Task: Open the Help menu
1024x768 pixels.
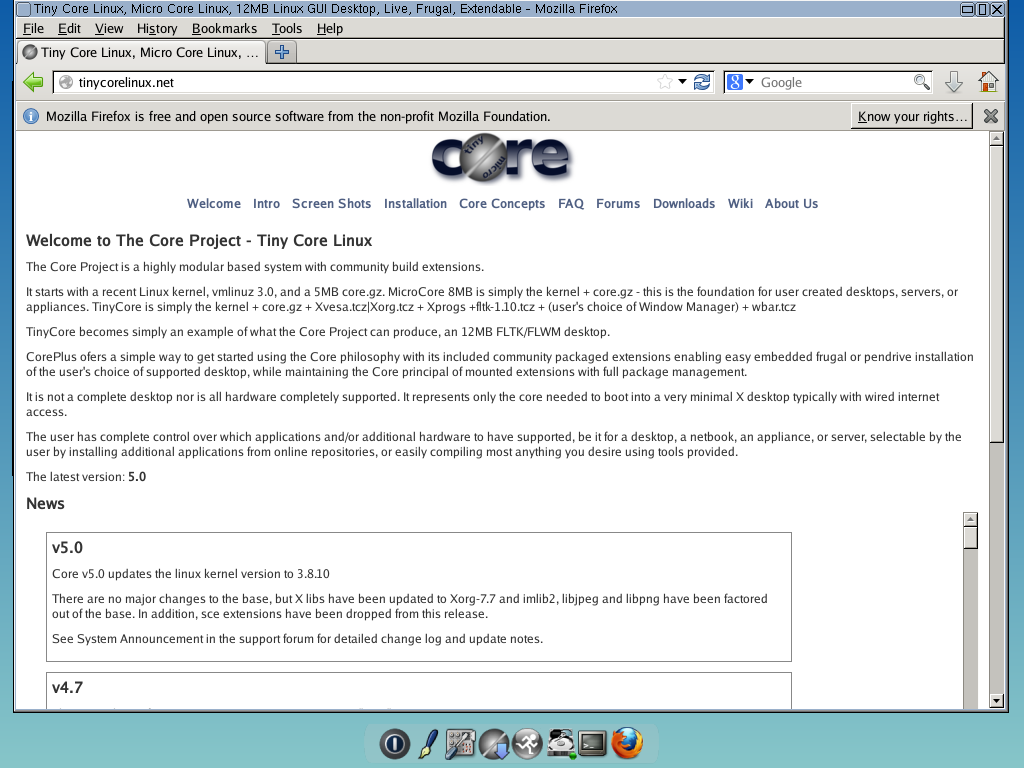Action: pos(330,29)
